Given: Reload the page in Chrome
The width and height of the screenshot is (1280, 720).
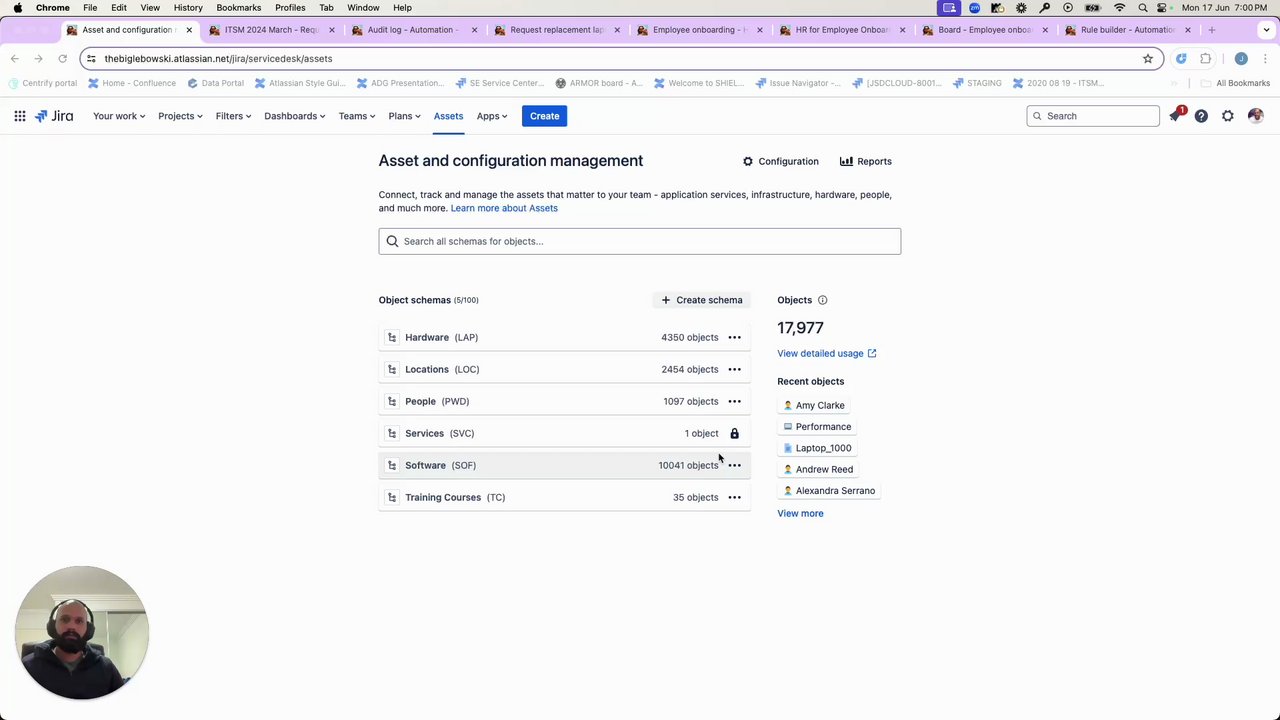Looking at the screenshot, I should 62,59.
